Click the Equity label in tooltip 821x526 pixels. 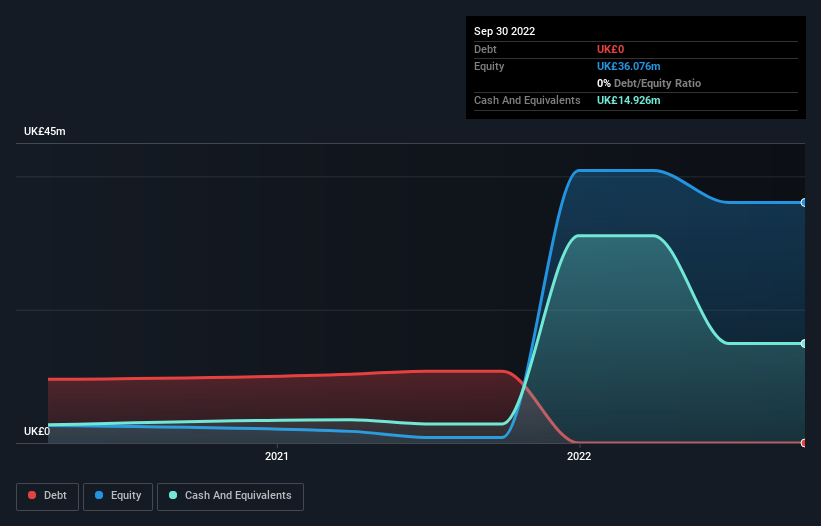(x=489, y=66)
